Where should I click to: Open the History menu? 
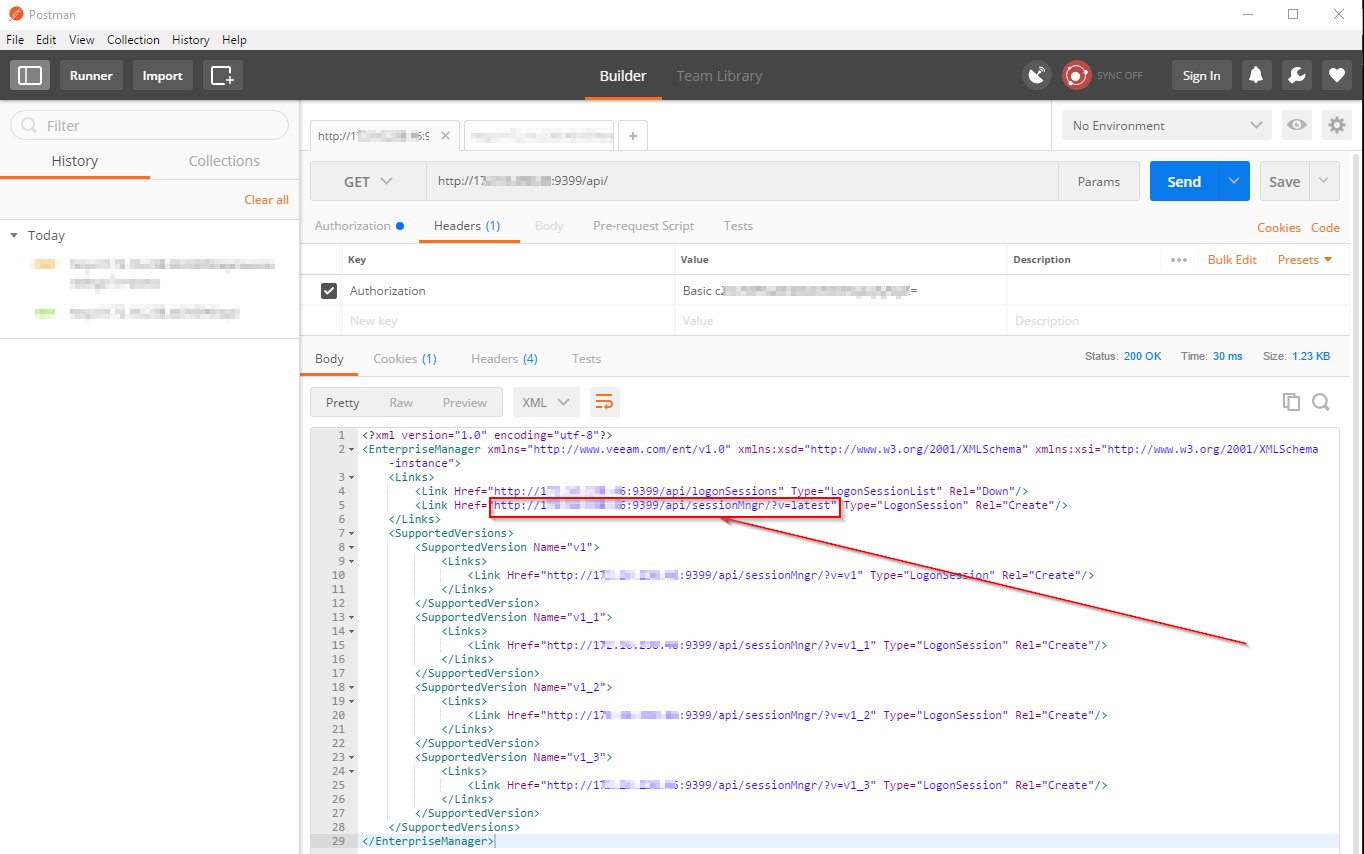tap(190, 40)
